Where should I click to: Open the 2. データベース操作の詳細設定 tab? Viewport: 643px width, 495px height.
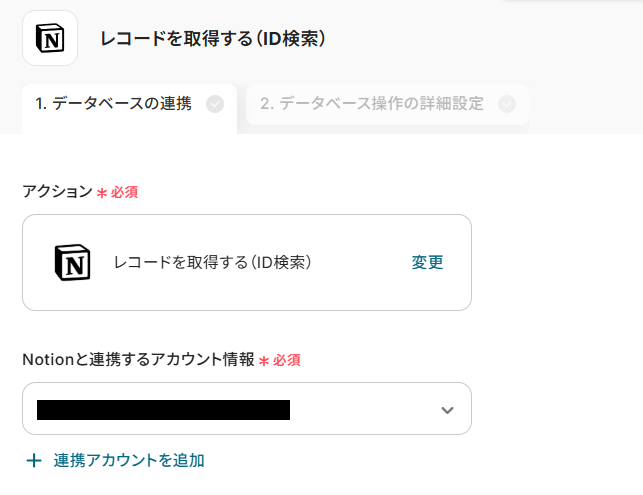tap(372, 103)
